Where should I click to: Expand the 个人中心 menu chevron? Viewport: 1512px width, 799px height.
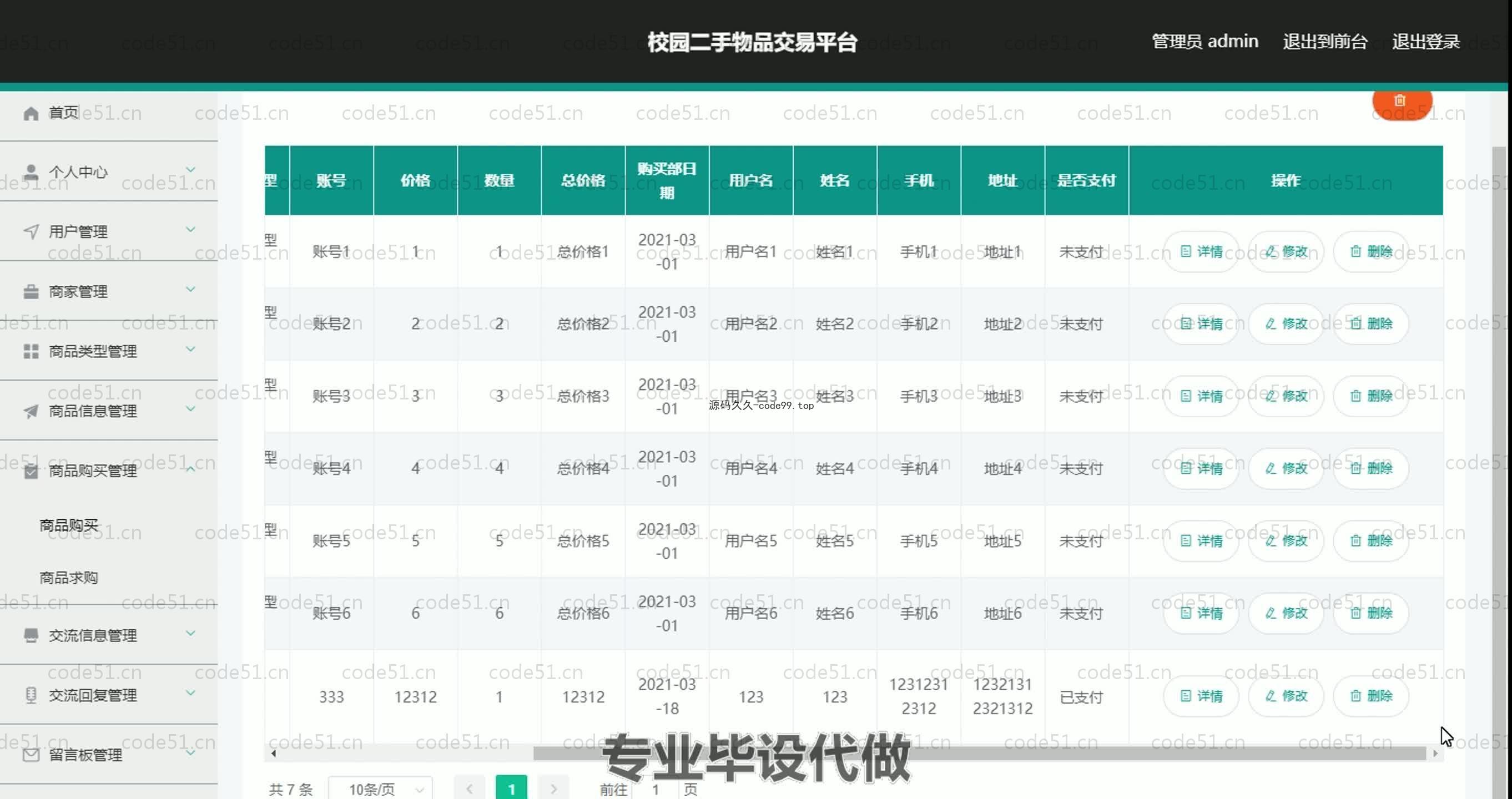click(191, 170)
